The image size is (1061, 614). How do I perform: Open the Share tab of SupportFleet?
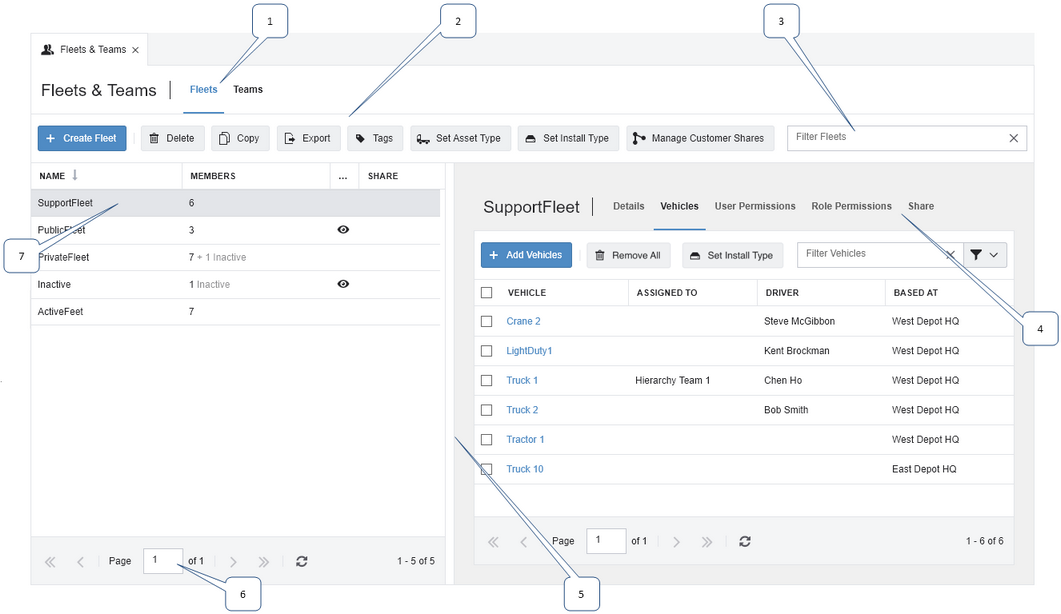(921, 206)
